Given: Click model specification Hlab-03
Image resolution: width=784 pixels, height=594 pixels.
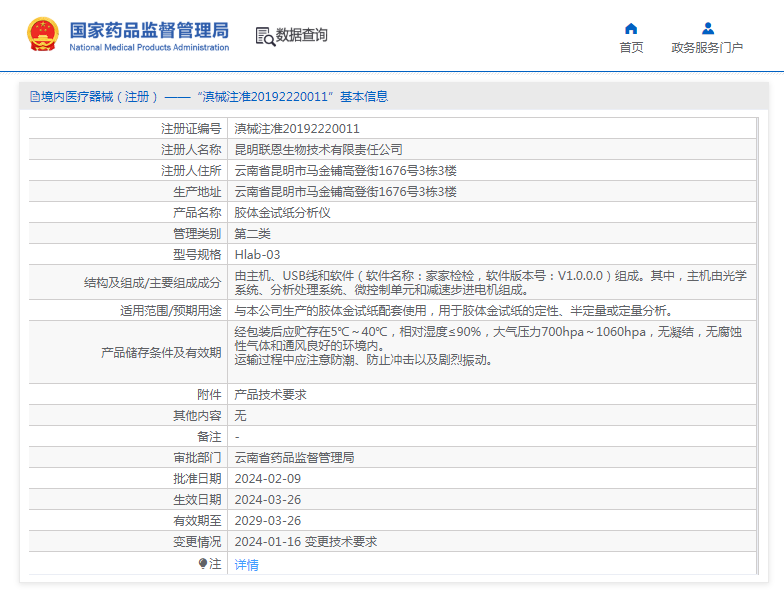Looking at the screenshot, I should tap(258, 255).
